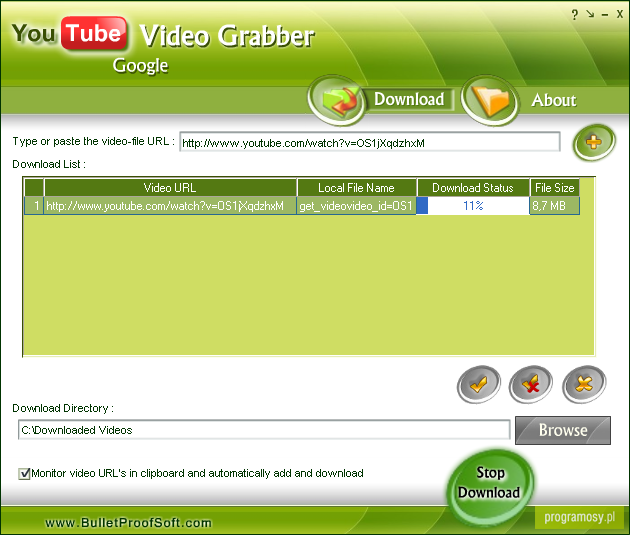Screen dimensions: 630x535
Task: Visit www.BulletProofSoft.com link
Action: 129,523
